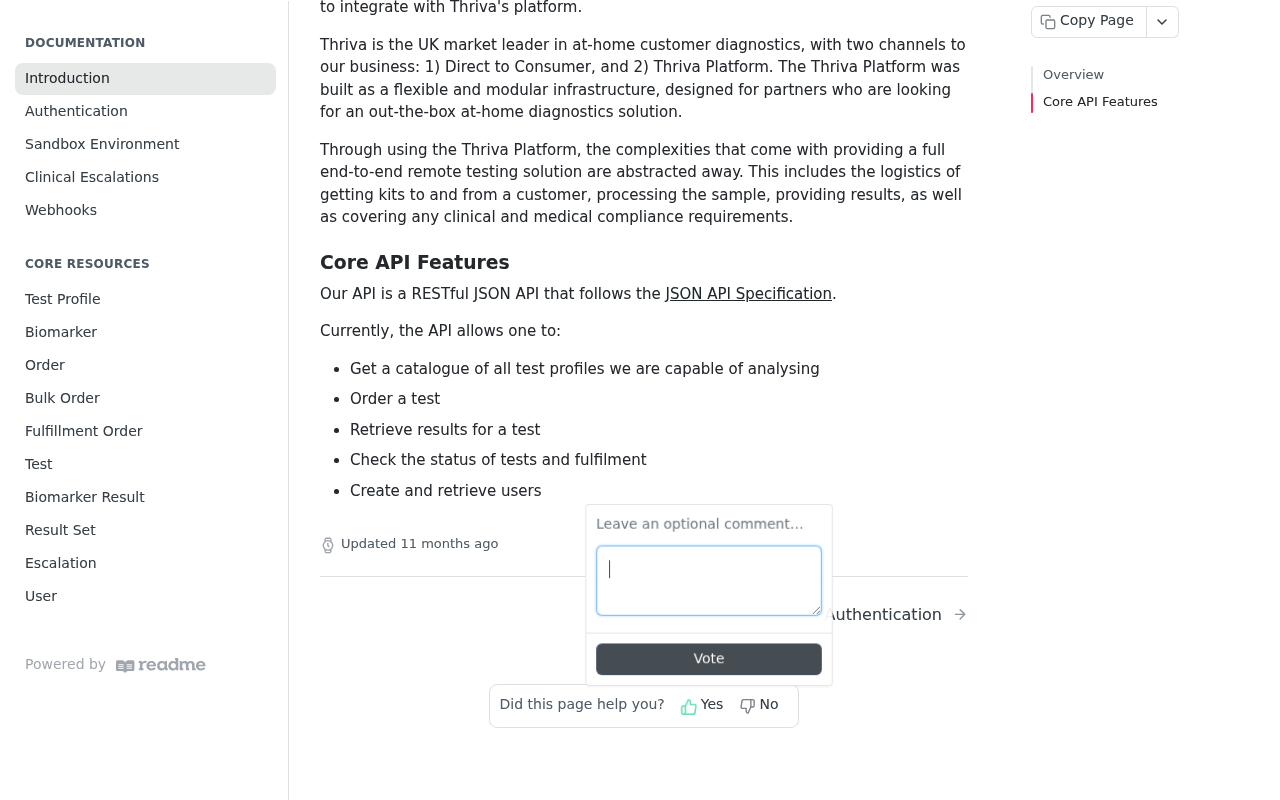Jump to Overview in the table of contents
The image size is (1280, 800).
click(1073, 75)
